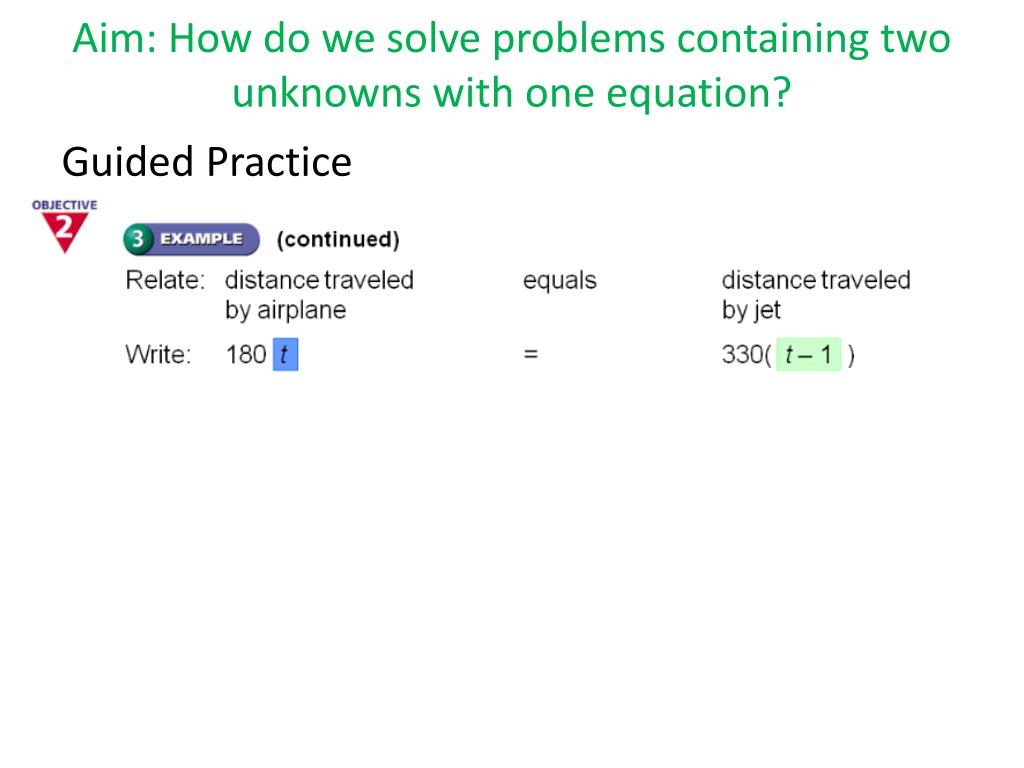1024x768 pixels.
Task: Select the green highlighted t – 1 expression
Action: pyautogui.click(x=808, y=355)
